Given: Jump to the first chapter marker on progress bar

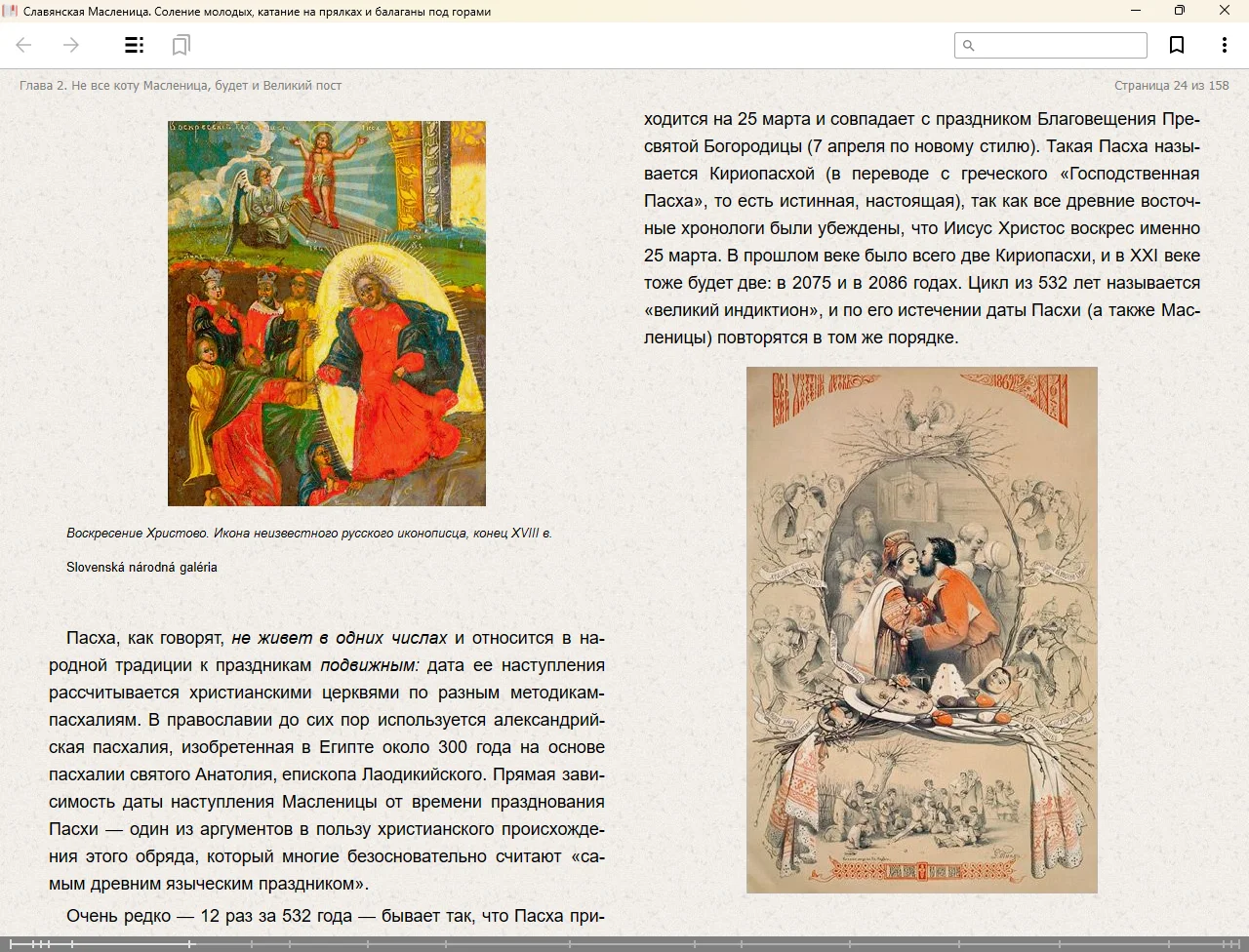Looking at the screenshot, I should [x=11, y=944].
